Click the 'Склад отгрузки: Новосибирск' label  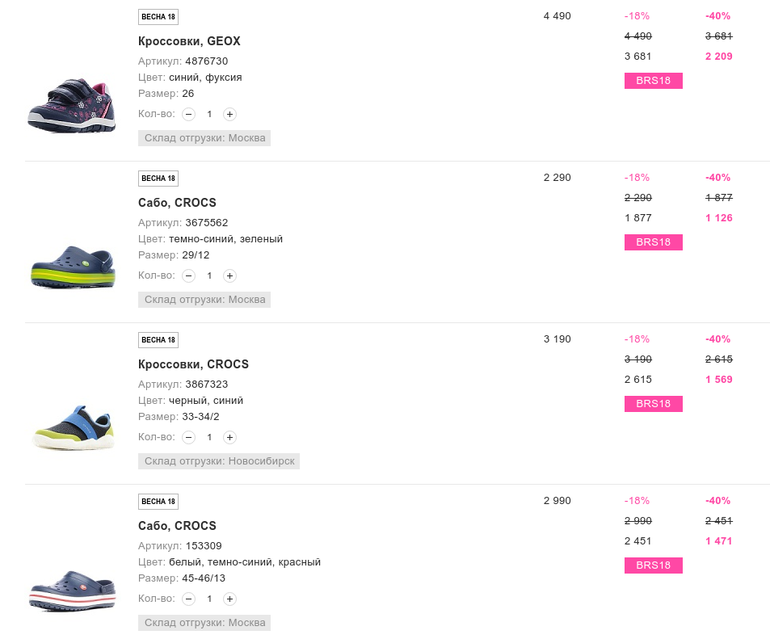(219, 461)
